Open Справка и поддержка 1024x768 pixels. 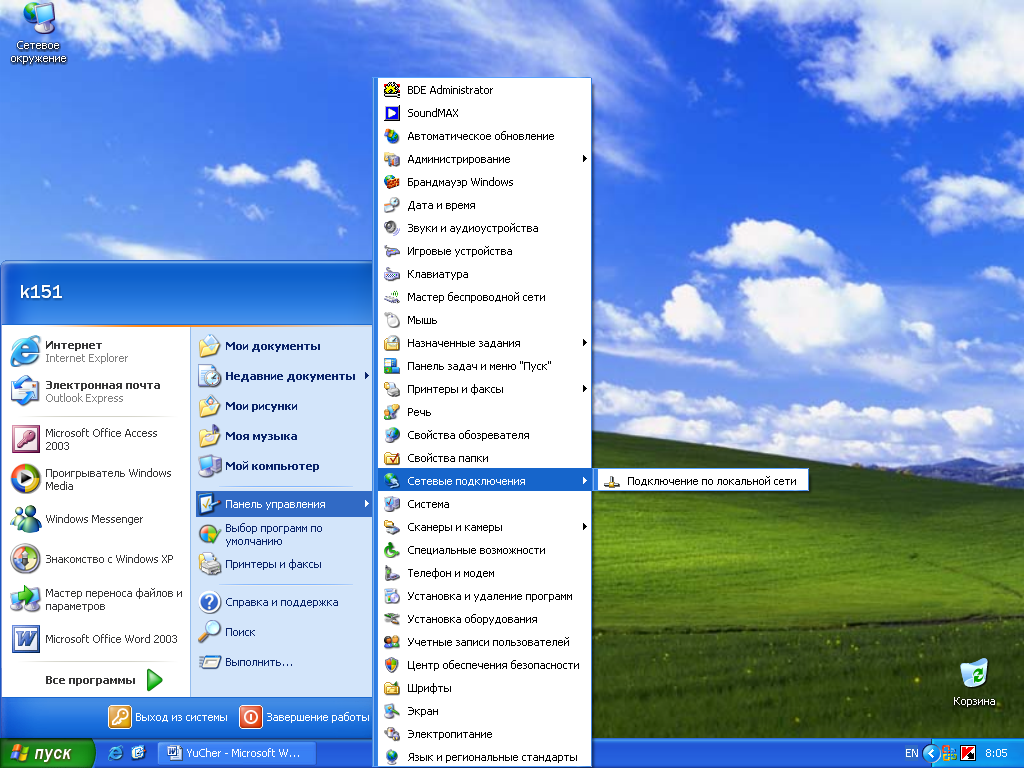[283, 602]
